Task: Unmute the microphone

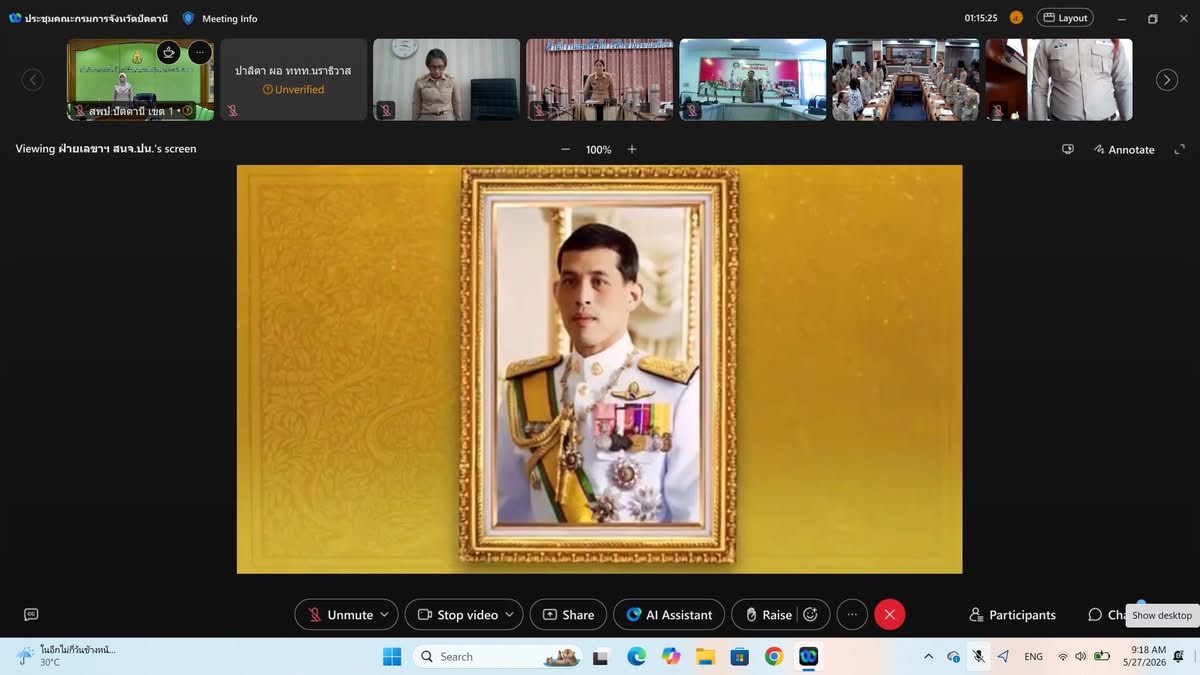Action: pyautogui.click(x=338, y=614)
